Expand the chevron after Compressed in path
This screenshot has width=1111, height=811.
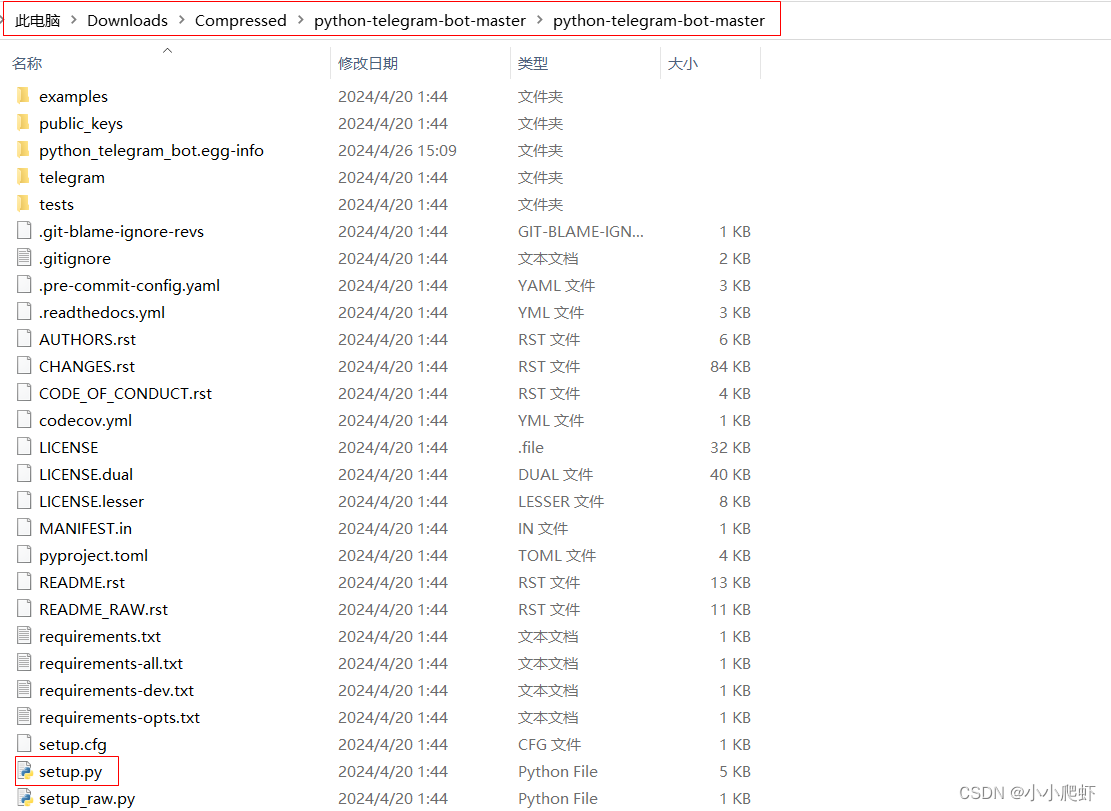point(300,20)
